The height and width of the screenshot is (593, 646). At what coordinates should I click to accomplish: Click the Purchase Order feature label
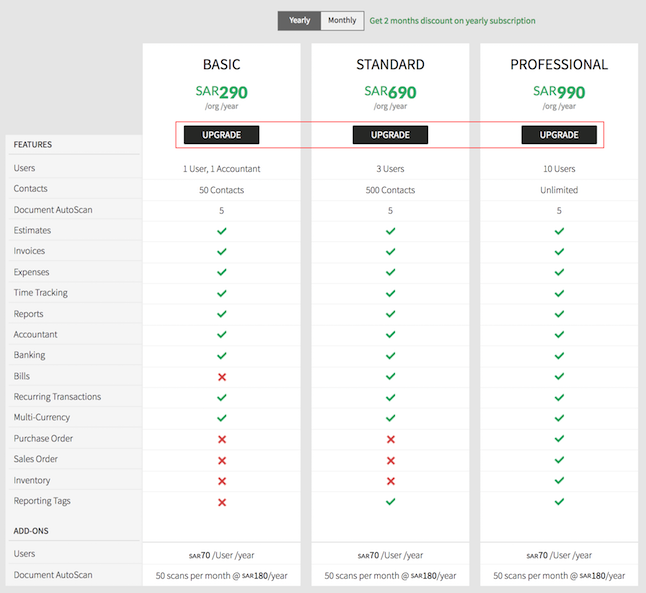click(43, 438)
